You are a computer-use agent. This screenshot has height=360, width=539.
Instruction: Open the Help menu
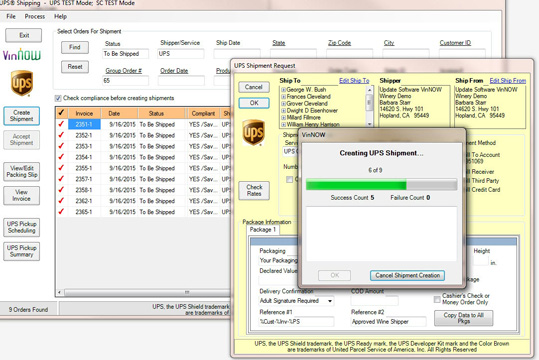click(x=60, y=16)
